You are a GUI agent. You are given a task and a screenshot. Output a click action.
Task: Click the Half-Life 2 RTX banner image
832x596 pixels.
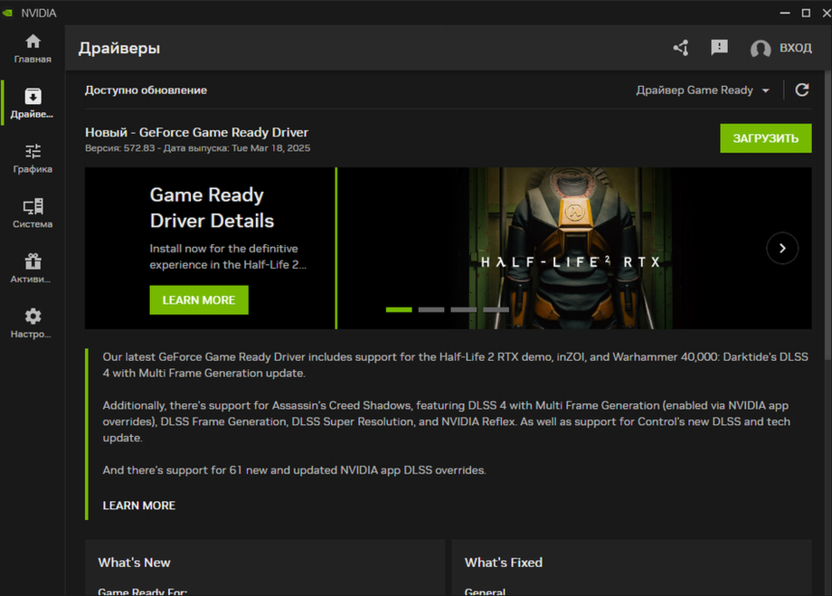coord(570,248)
